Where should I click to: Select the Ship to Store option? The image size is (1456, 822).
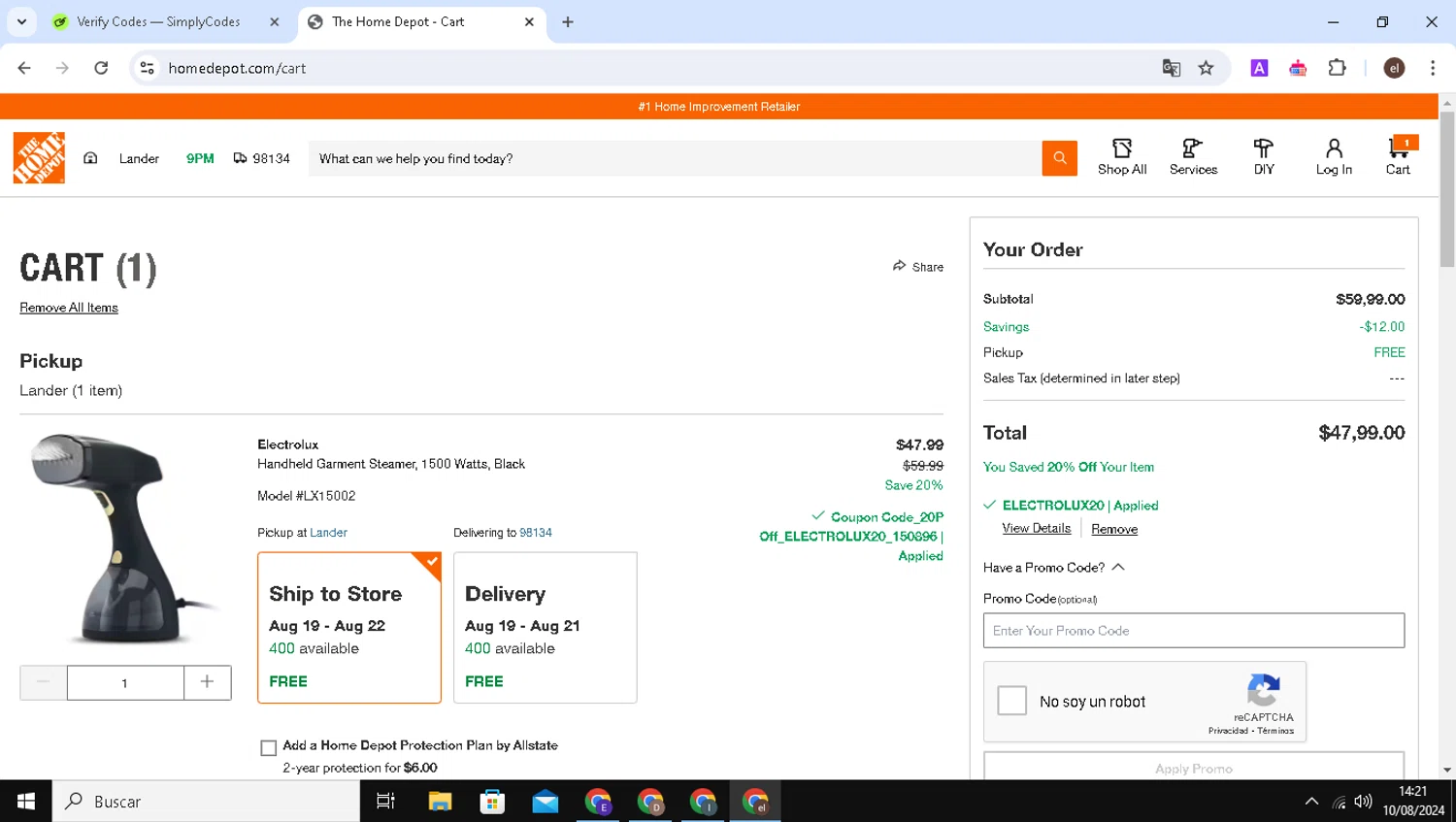349,628
